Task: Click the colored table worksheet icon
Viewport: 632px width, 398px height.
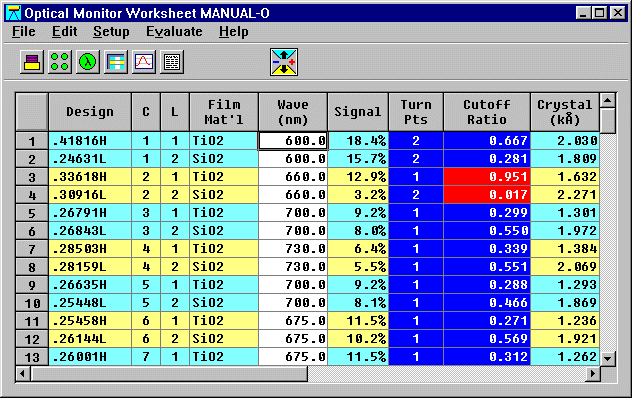Action: tap(116, 62)
